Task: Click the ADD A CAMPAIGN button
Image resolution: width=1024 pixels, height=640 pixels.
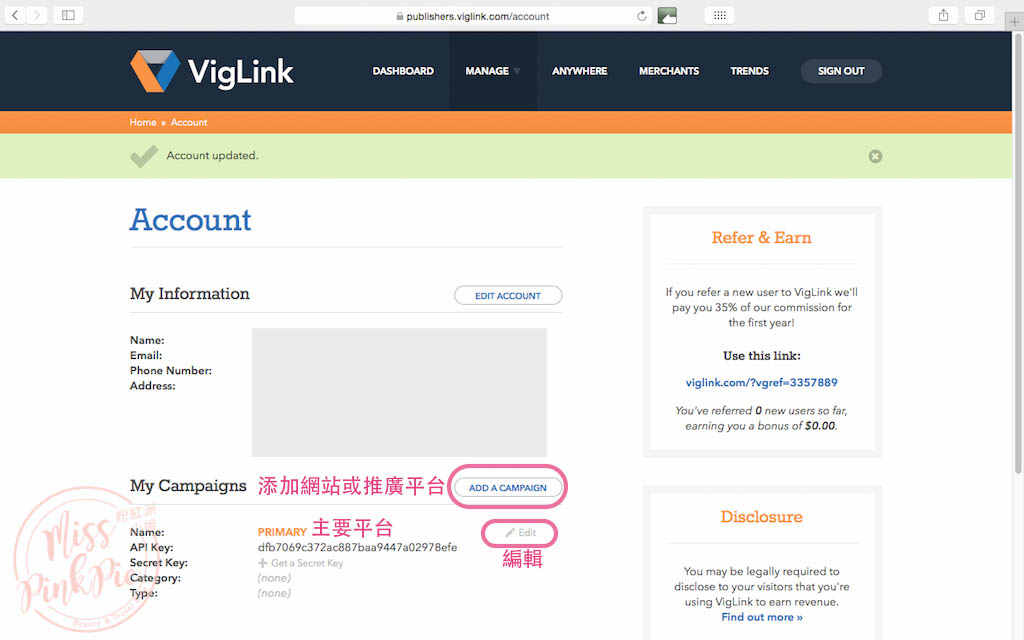Action: click(x=507, y=487)
